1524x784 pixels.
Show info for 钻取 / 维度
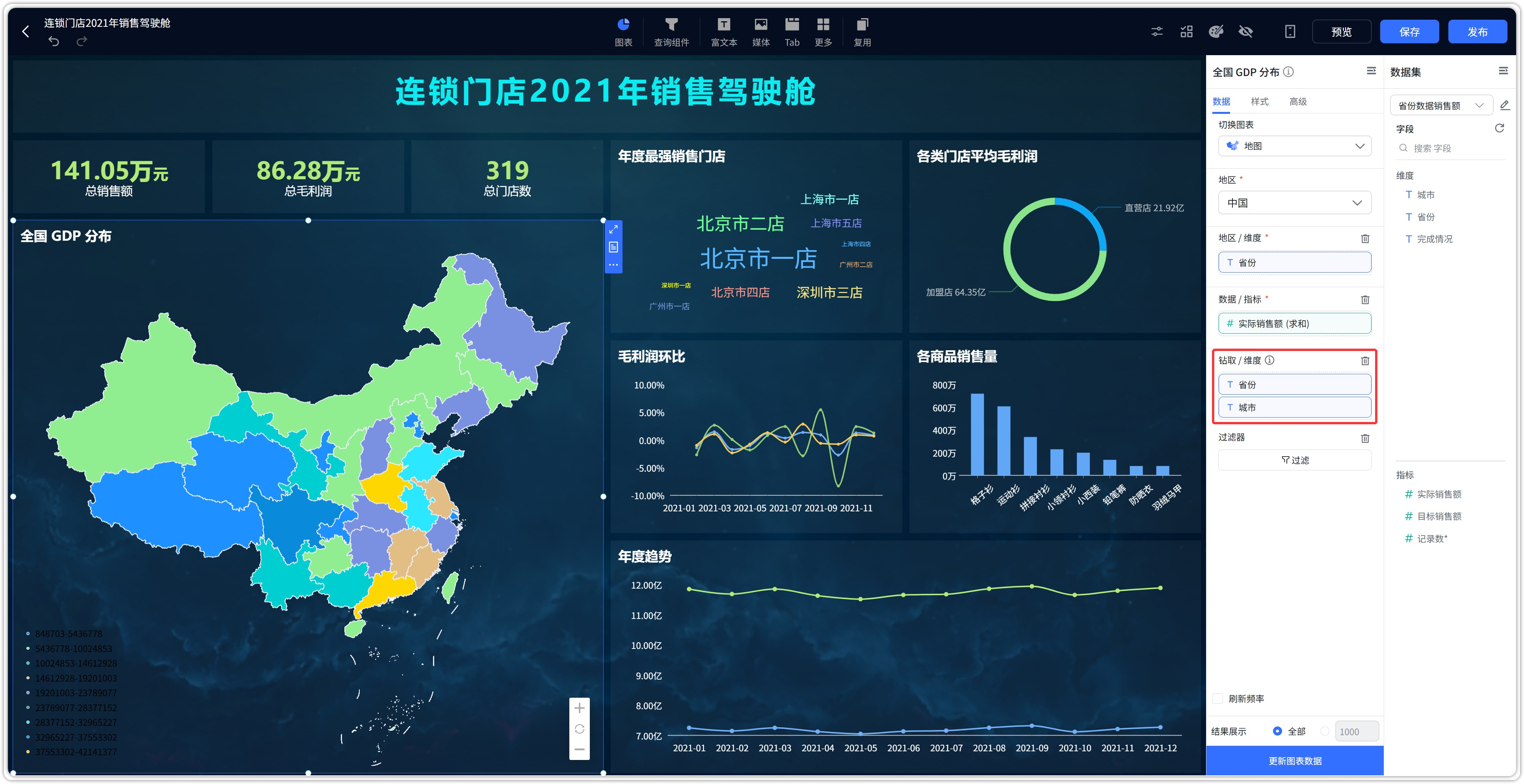(x=1269, y=360)
